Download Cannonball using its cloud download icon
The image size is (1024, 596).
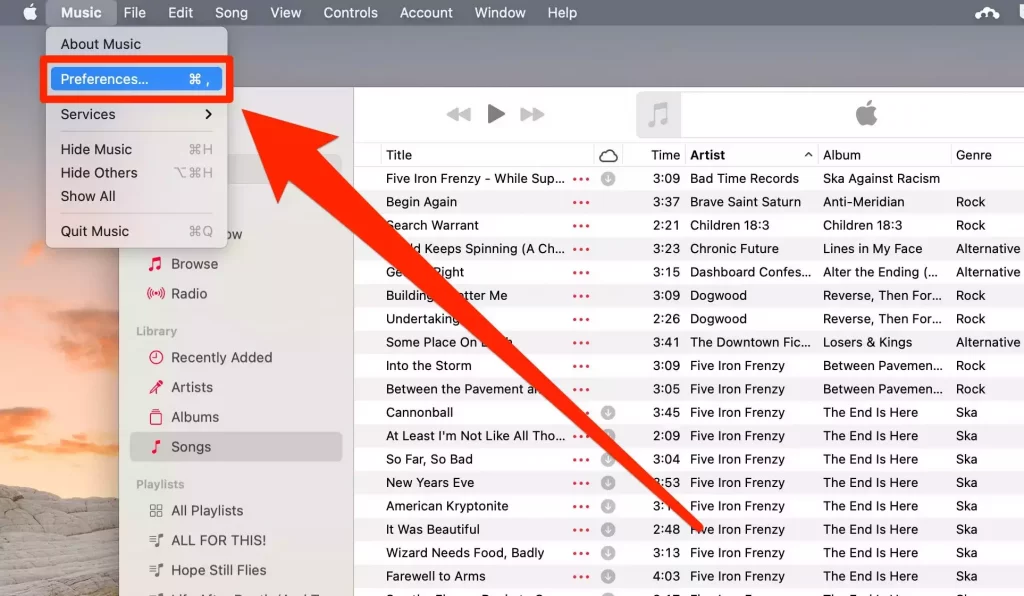pos(608,413)
